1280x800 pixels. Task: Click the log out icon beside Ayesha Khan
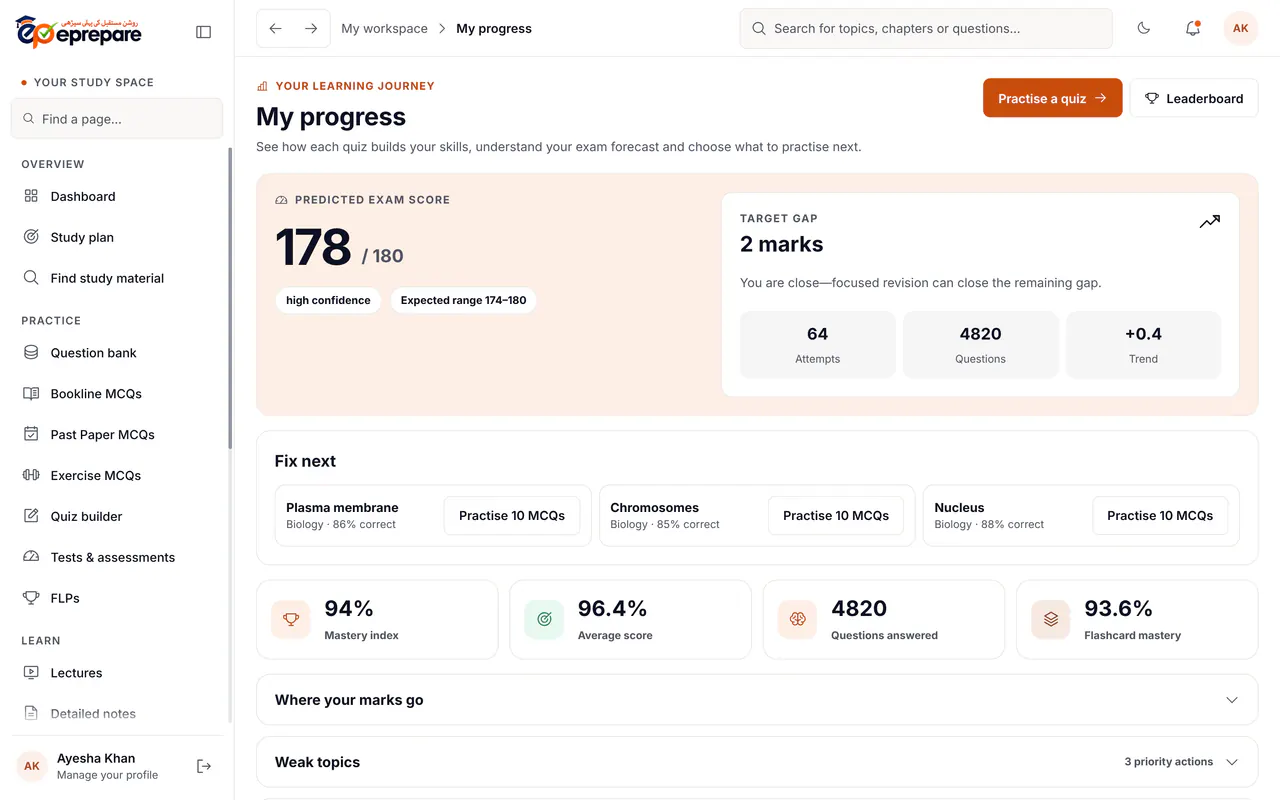point(204,766)
